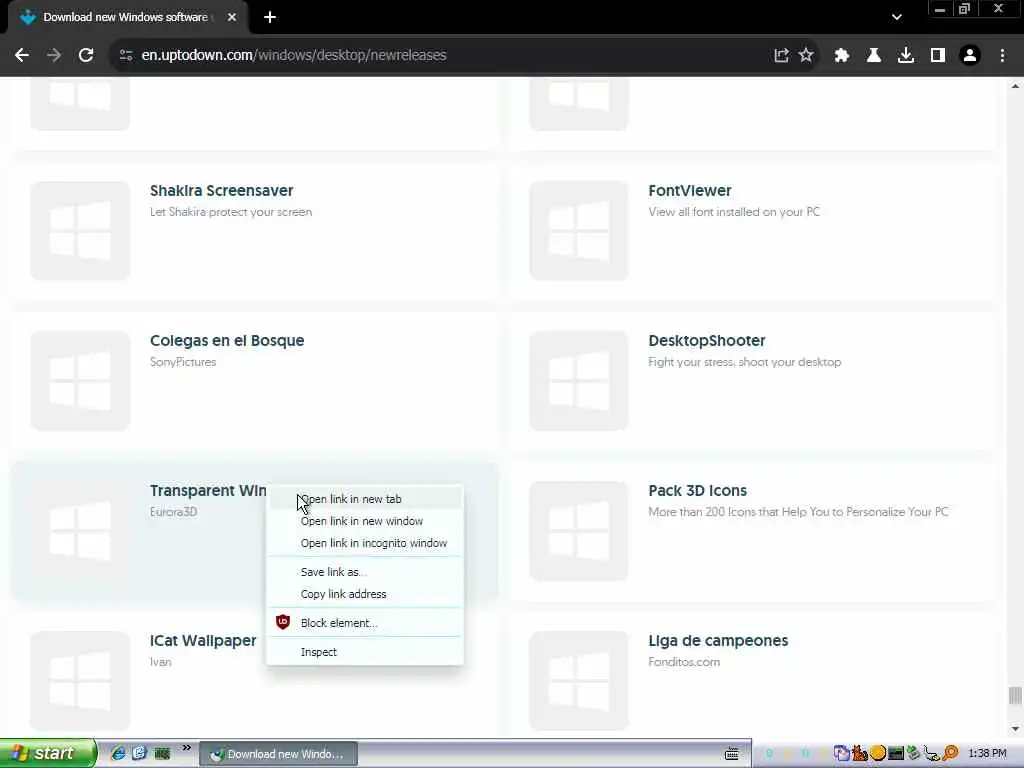Launch Internet Explorer from quick launch

click(x=118, y=754)
